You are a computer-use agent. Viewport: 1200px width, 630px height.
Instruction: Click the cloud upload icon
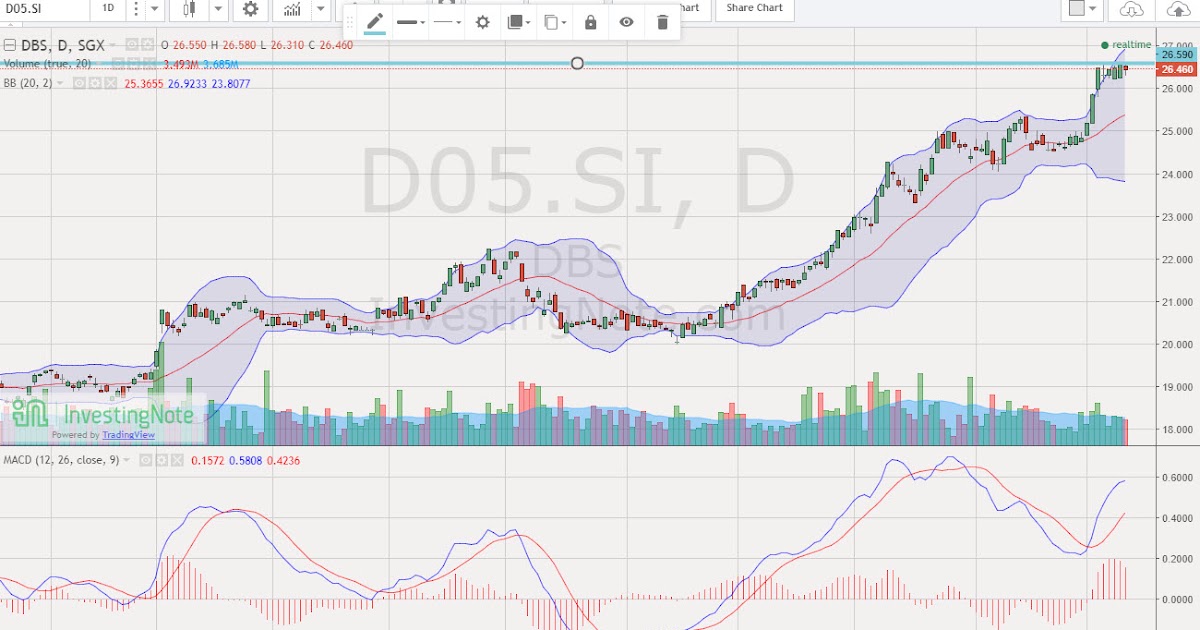click(x=1178, y=10)
